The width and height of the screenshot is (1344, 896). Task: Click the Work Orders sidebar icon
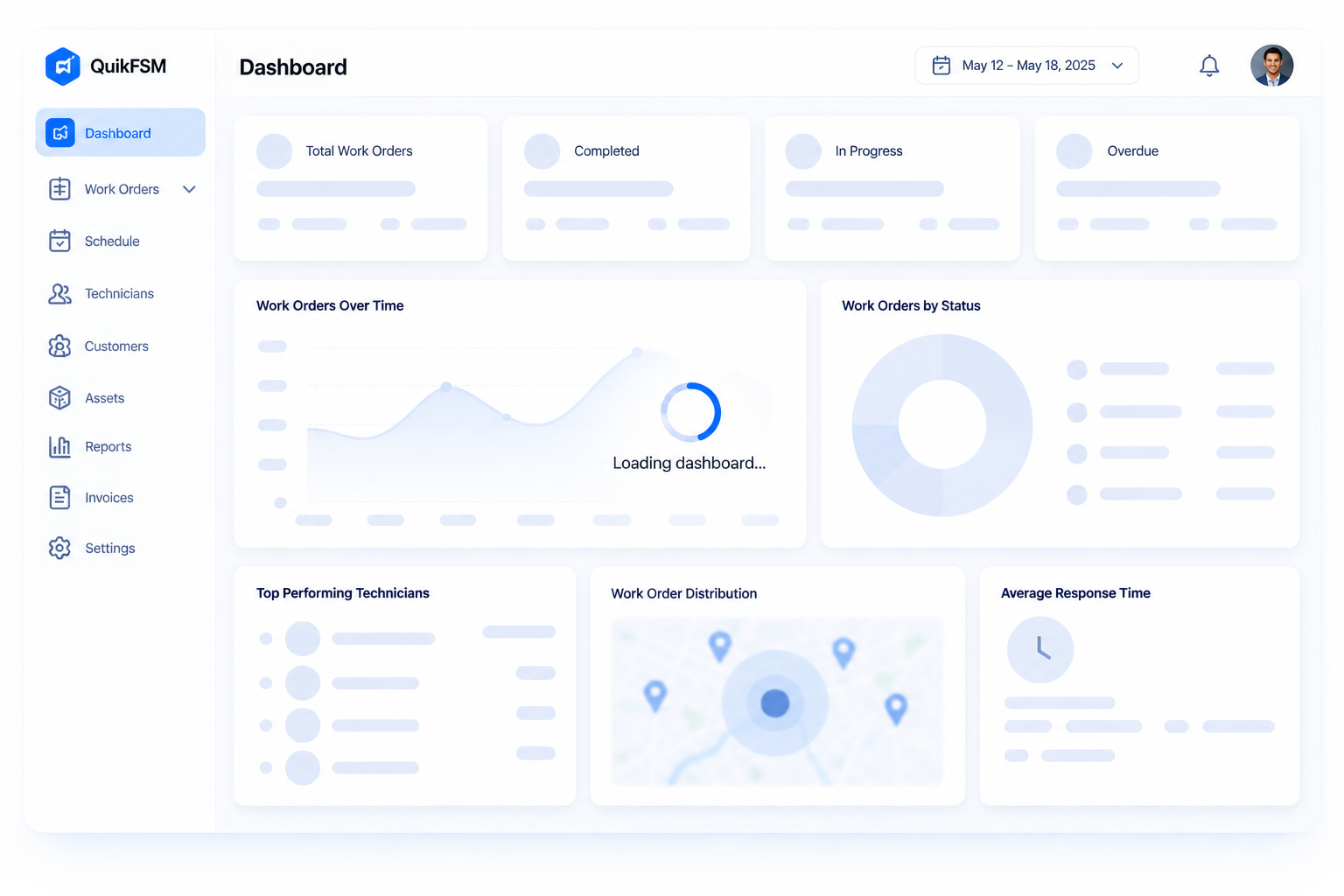tap(59, 189)
